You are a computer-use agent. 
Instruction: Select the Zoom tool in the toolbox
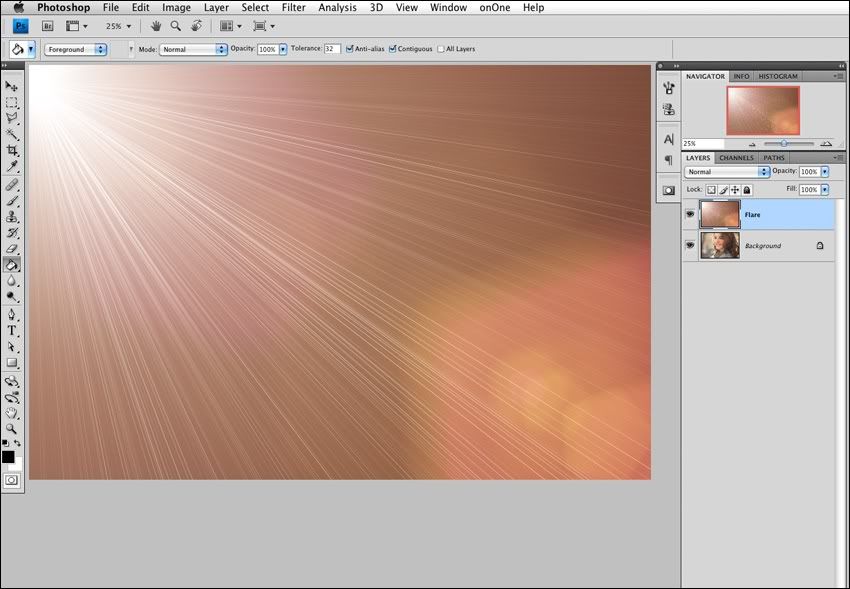coord(11,429)
